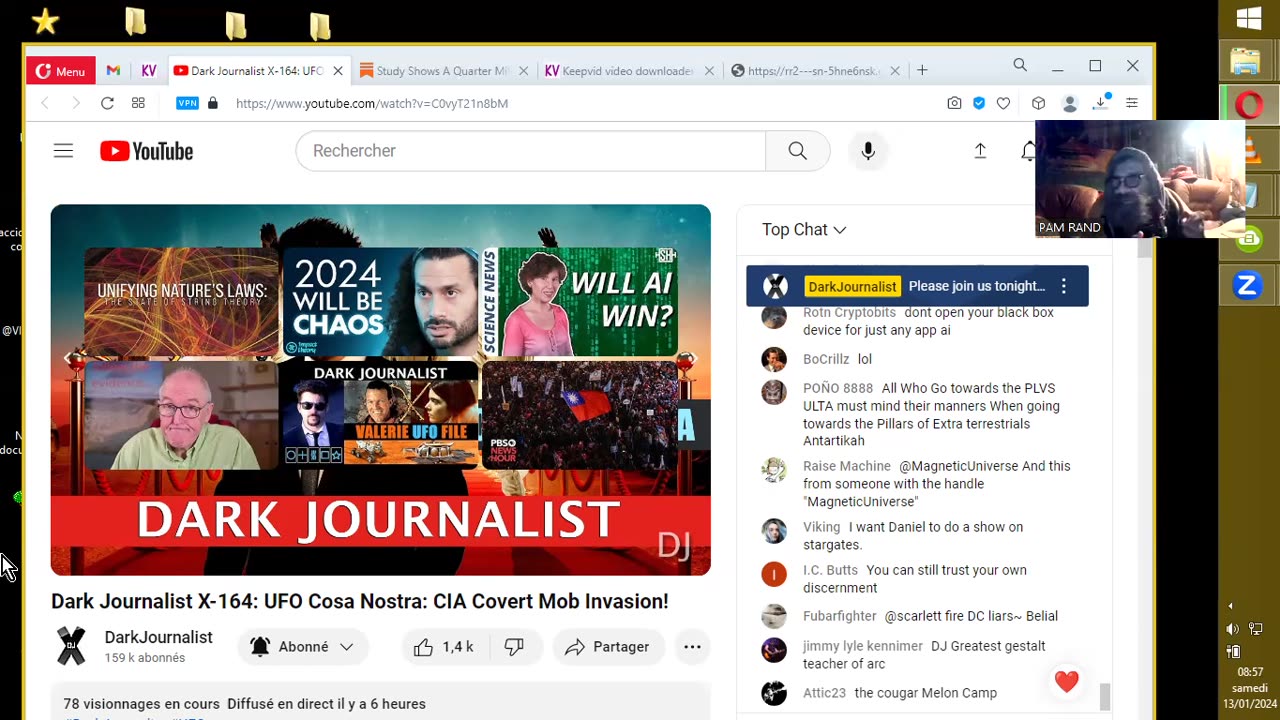Open pinned message three-dot options
Viewport: 1280px width, 720px height.
click(x=1064, y=286)
